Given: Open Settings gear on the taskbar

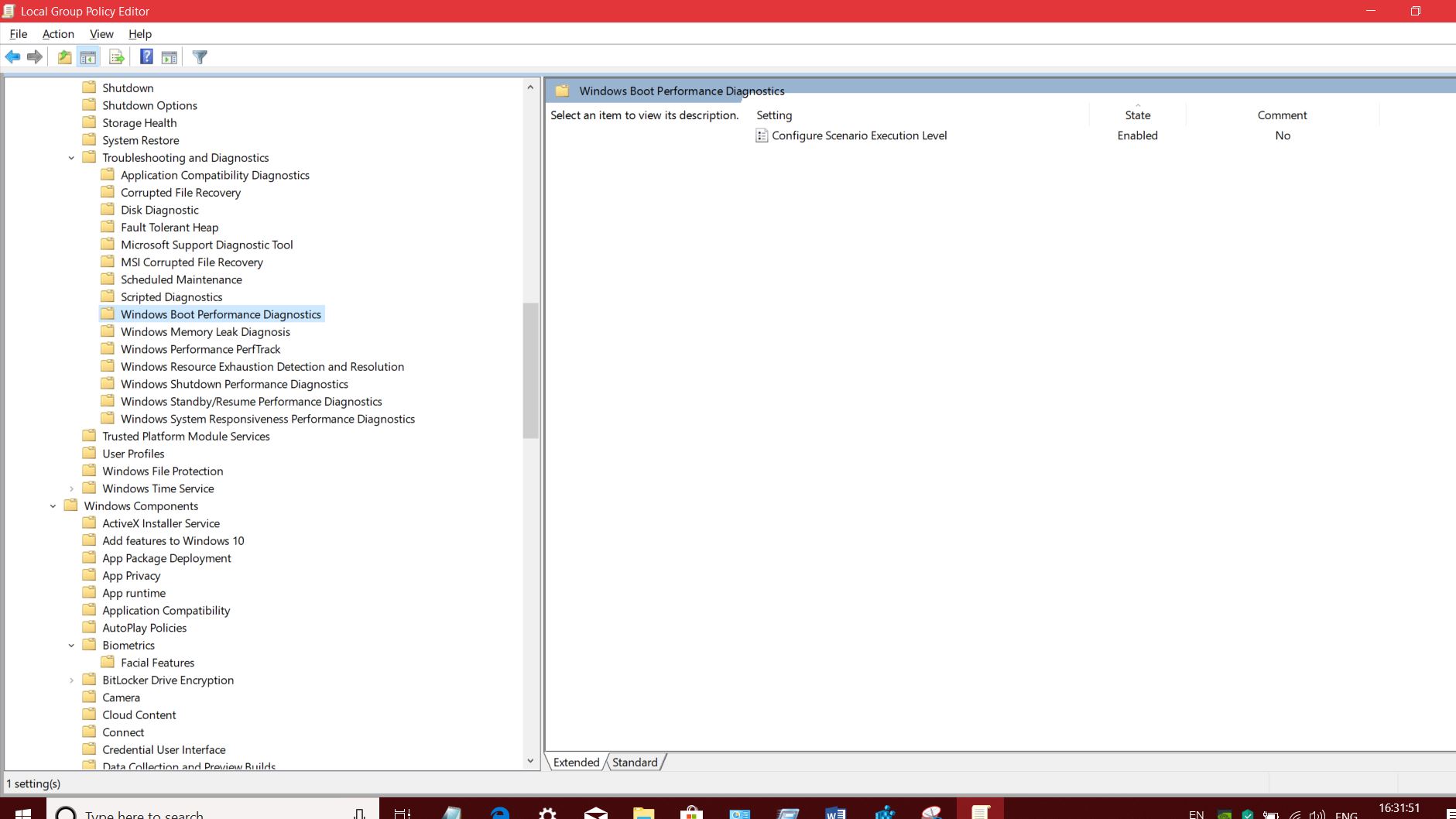Looking at the screenshot, I should 548,813.
